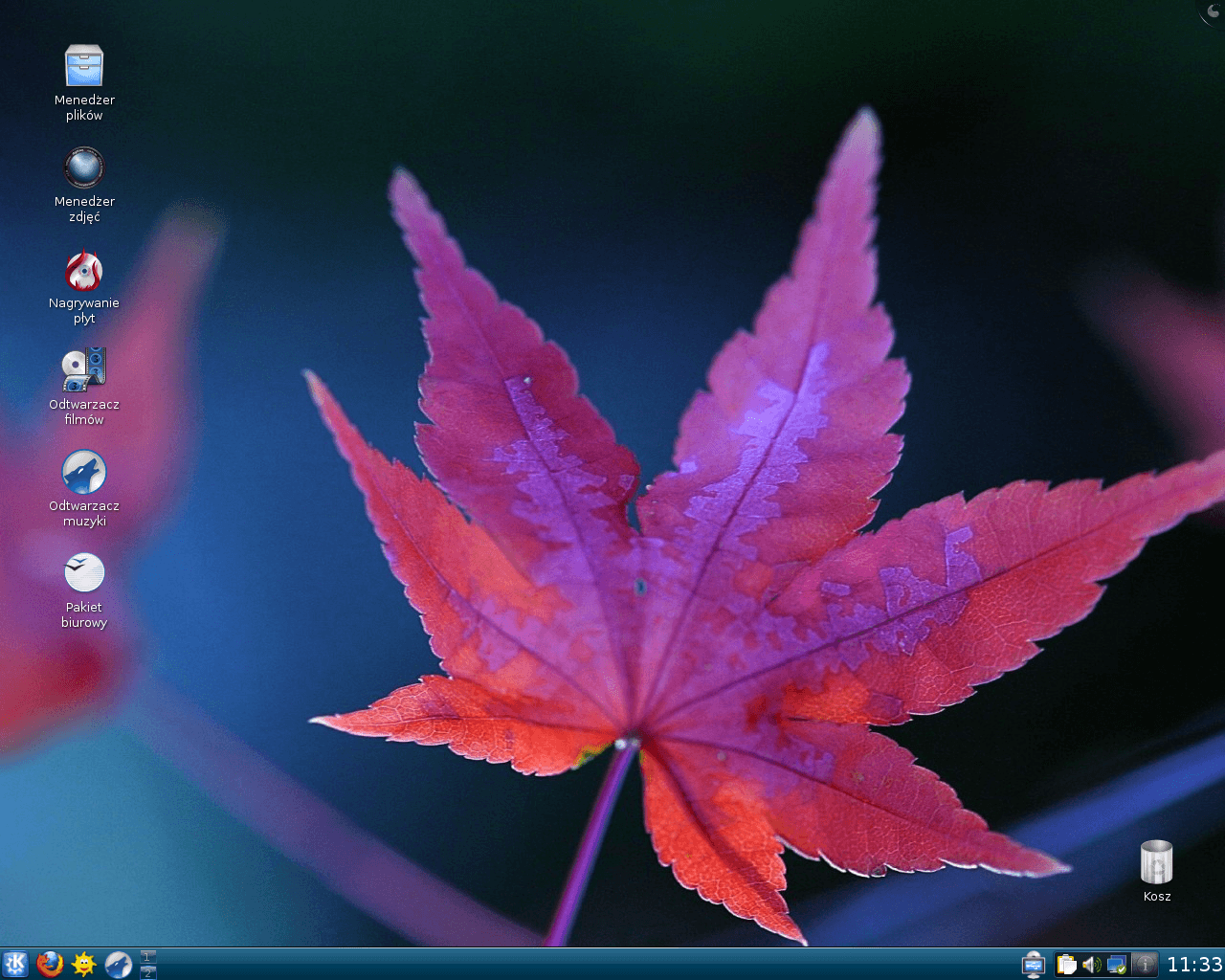
Task: Open the desktop toolbox in top-right corner
Action: (1214, 11)
